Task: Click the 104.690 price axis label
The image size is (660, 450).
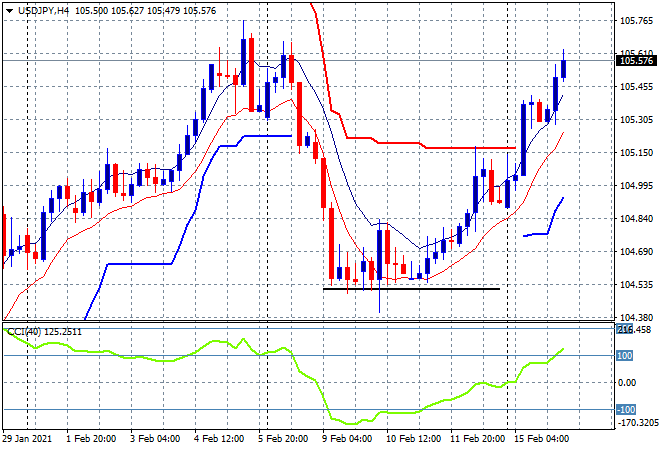Action: point(636,252)
